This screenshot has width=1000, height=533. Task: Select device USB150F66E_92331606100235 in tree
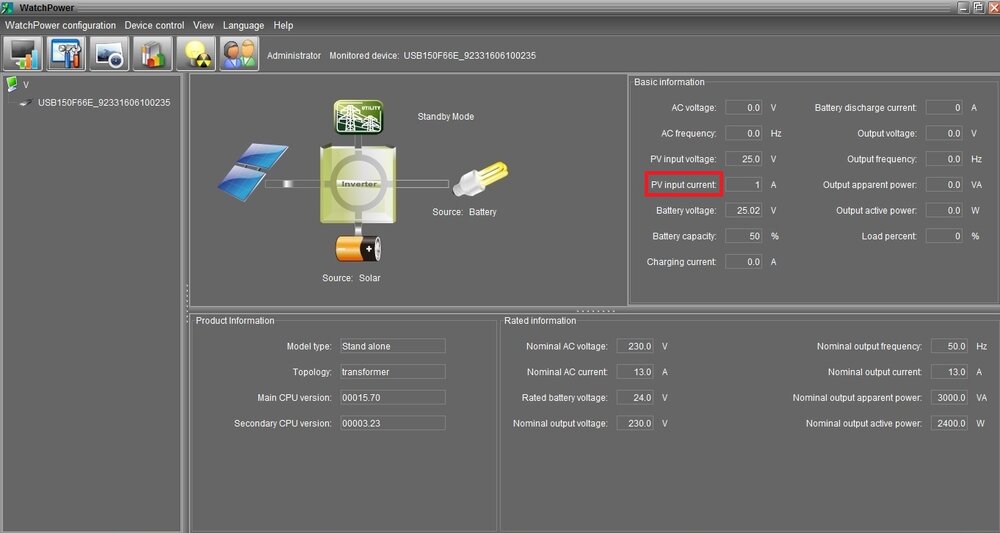pyautogui.click(x=103, y=102)
